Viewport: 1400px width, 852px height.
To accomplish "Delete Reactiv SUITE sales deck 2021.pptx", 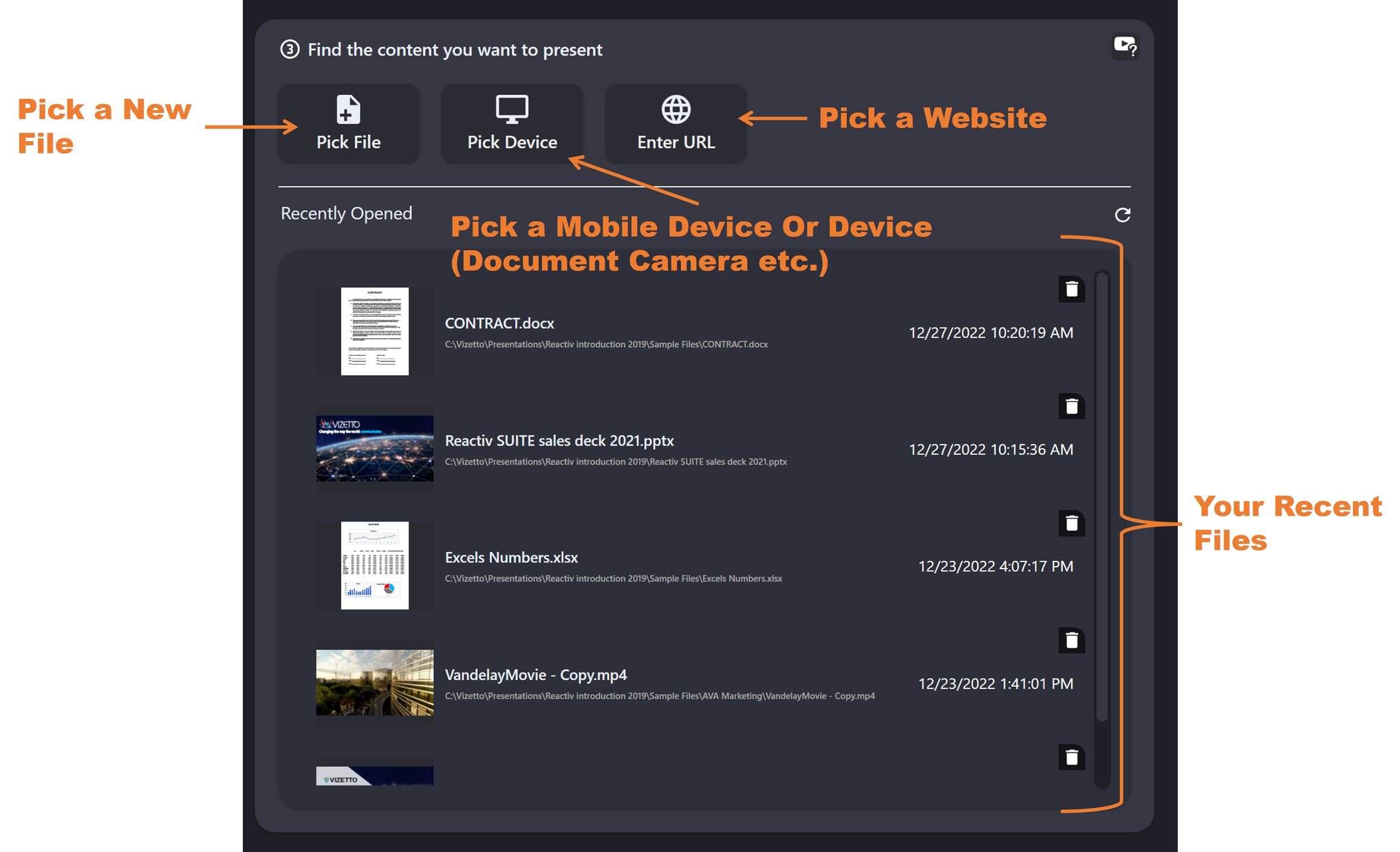I will [x=1073, y=406].
